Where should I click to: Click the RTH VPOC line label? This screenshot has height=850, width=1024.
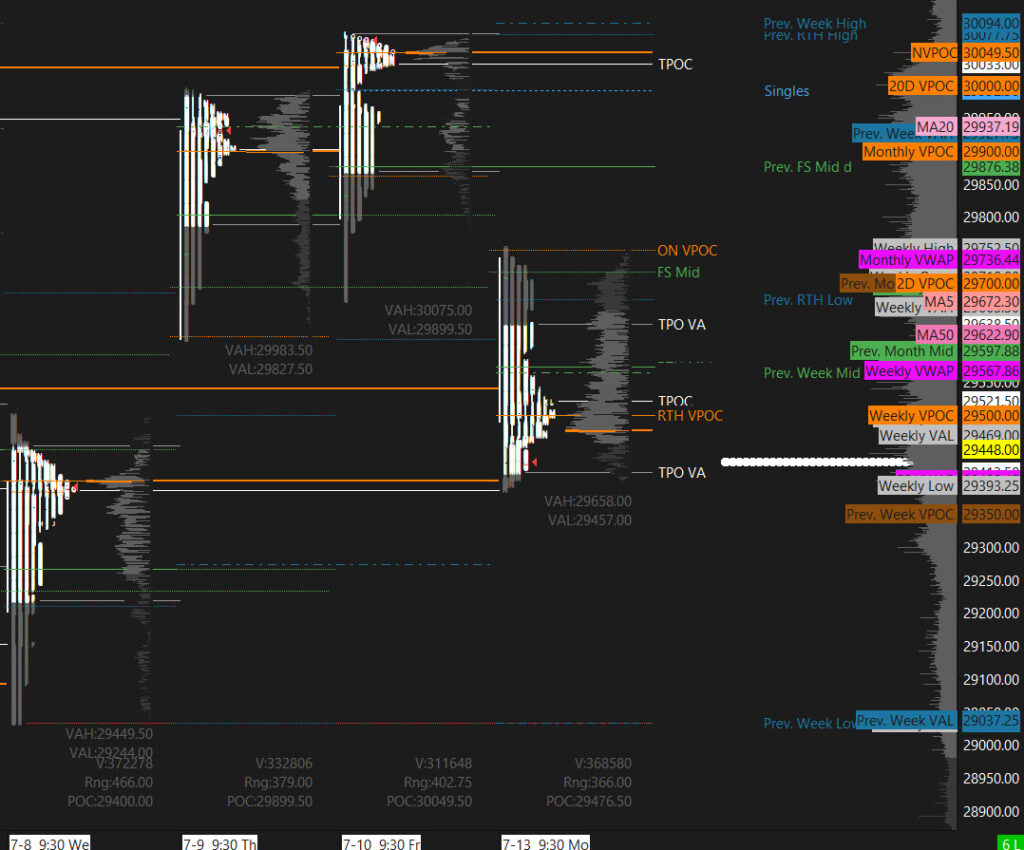click(690, 416)
